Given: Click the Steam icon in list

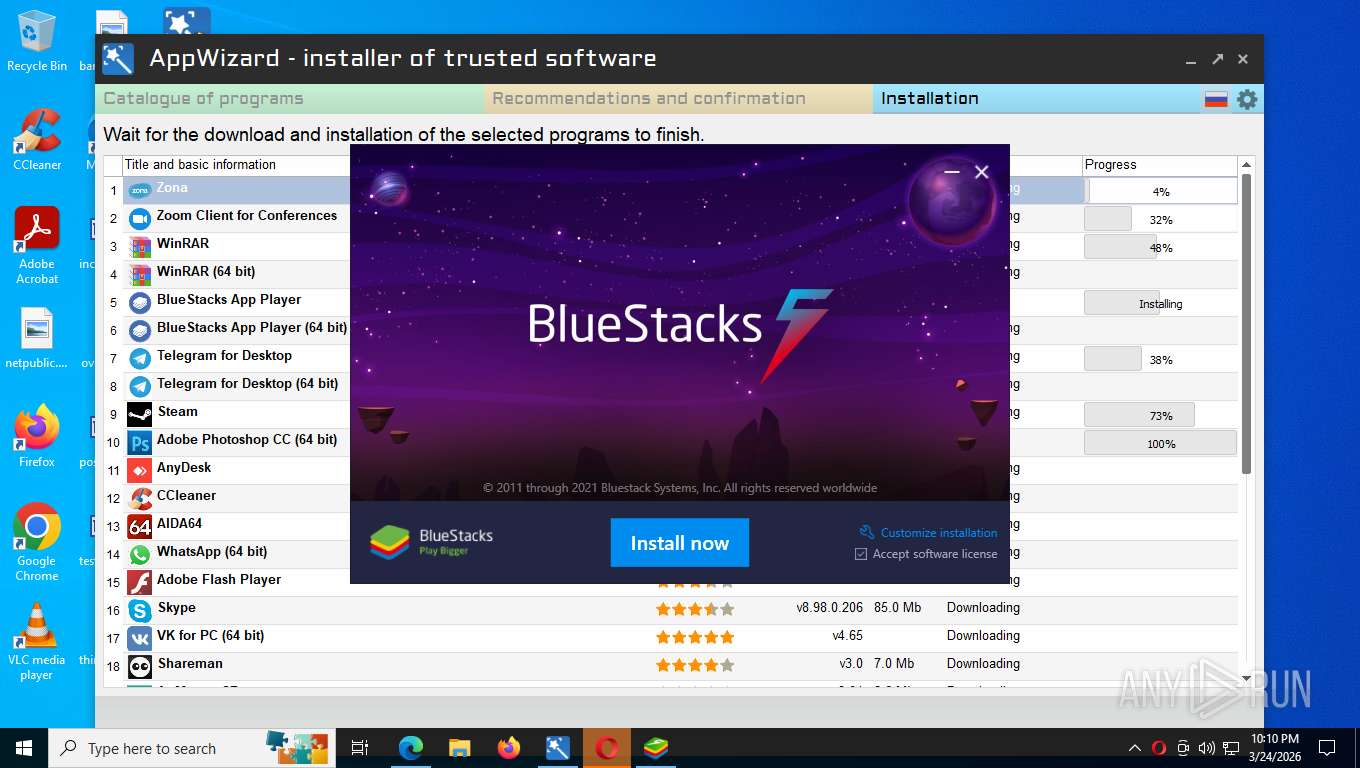Looking at the screenshot, I should [x=140, y=414].
